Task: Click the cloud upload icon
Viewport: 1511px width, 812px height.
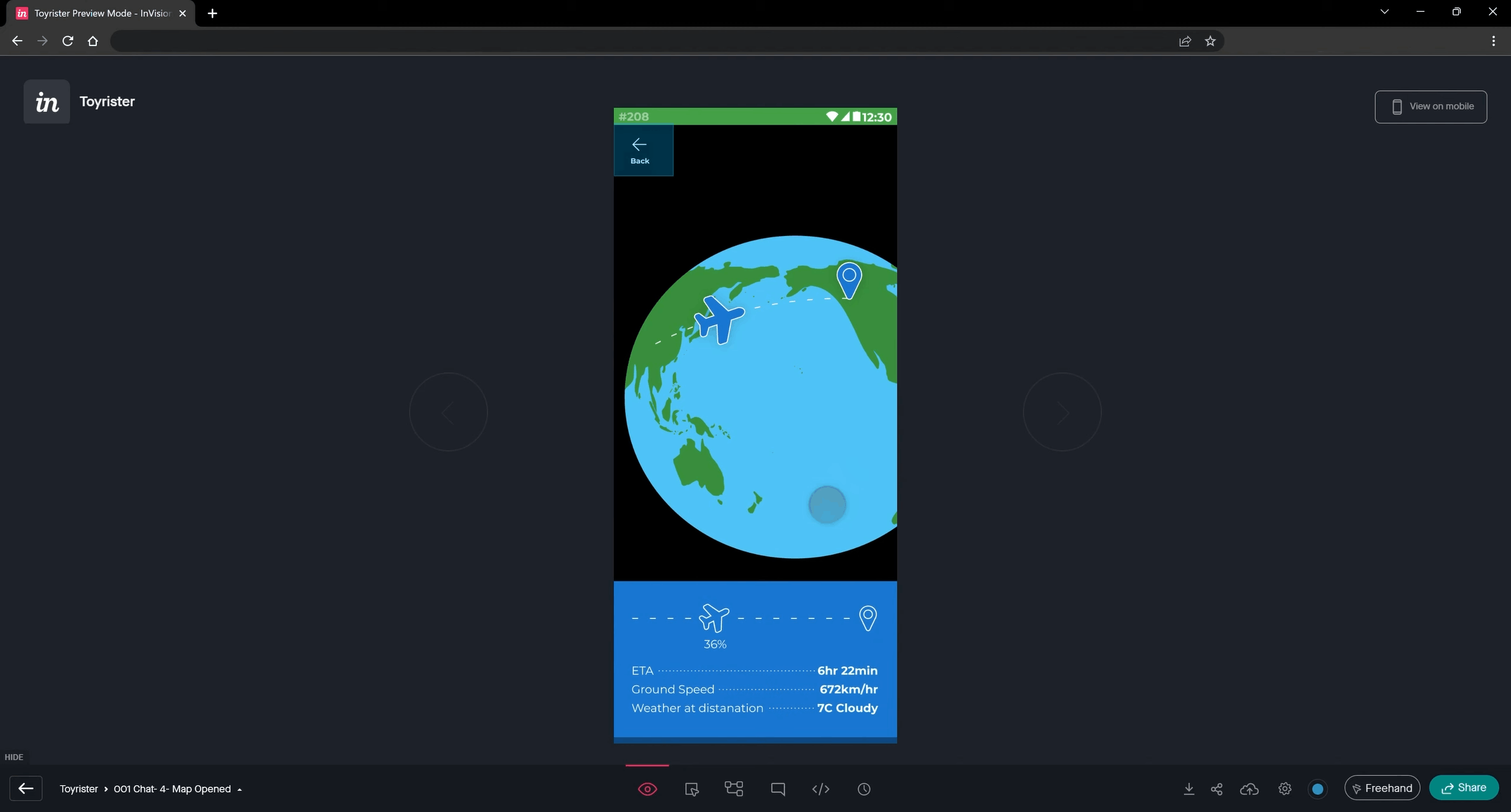Action: pos(1250,789)
